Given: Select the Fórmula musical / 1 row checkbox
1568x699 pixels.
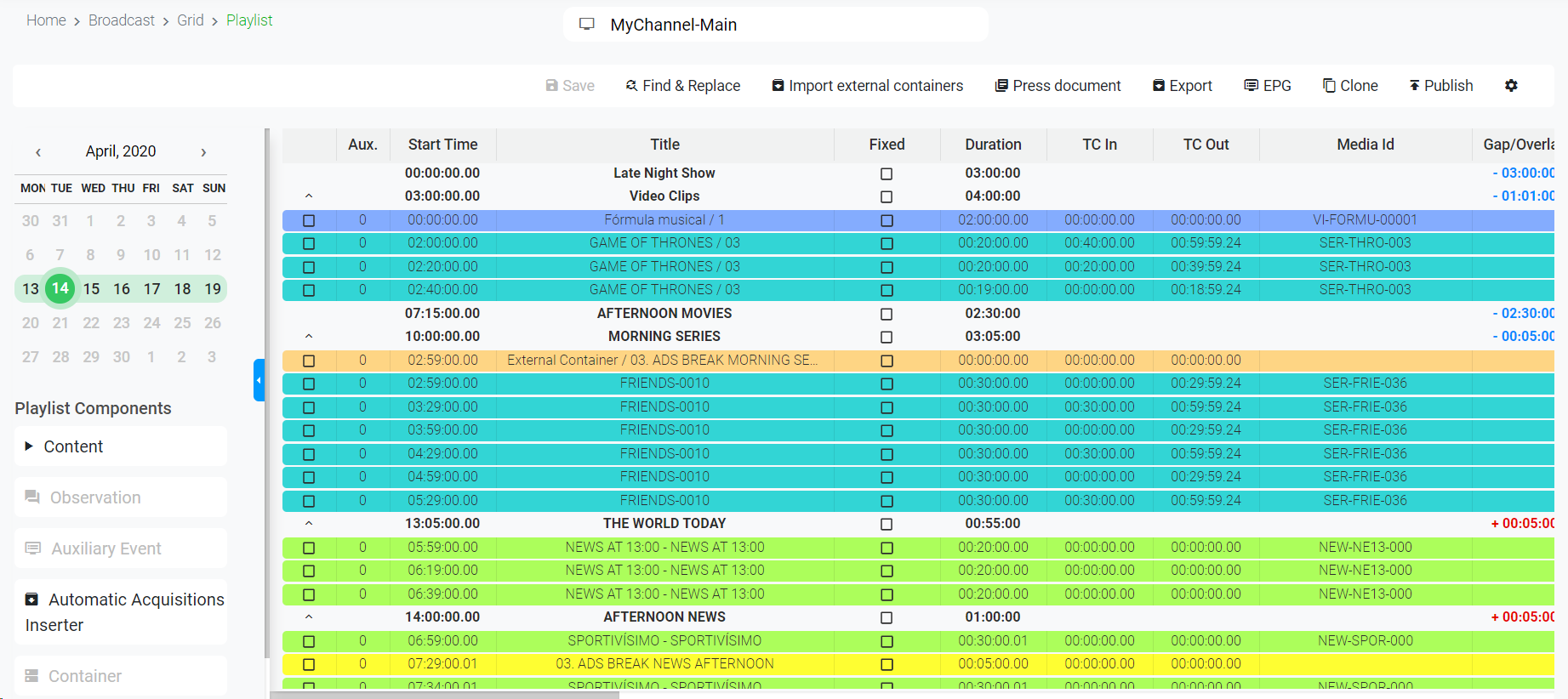Looking at the screenshot, I should click(x=309, y=220).
